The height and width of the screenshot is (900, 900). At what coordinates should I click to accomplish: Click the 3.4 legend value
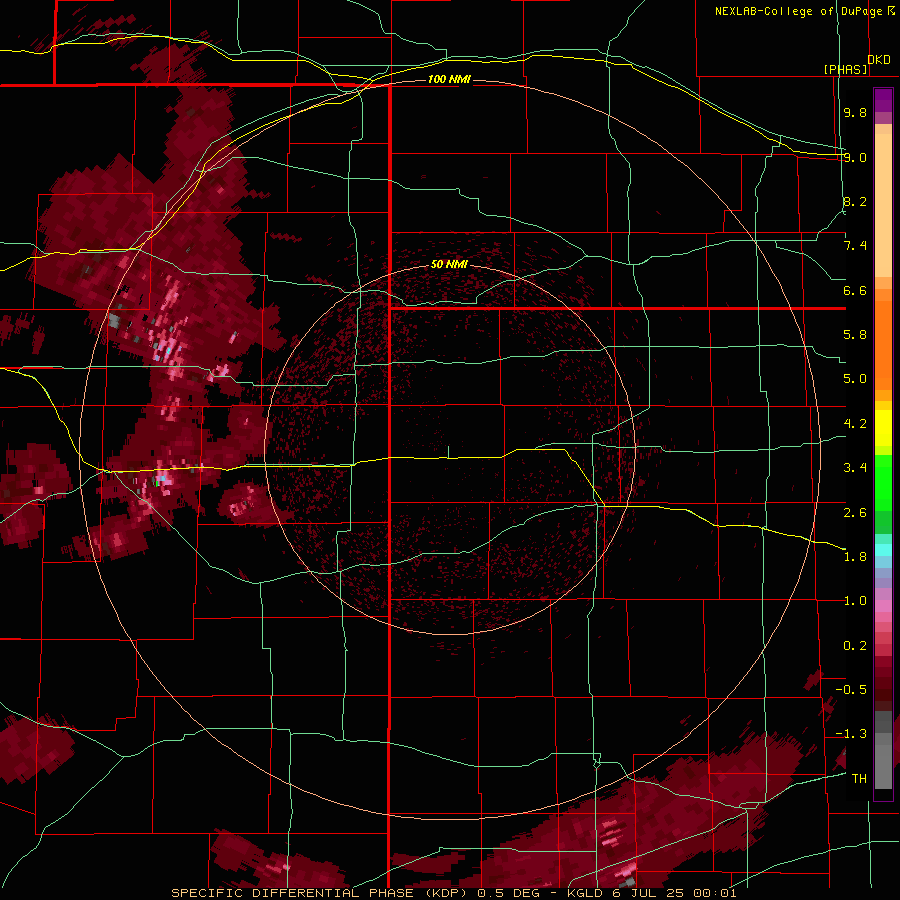coord(855,468)
